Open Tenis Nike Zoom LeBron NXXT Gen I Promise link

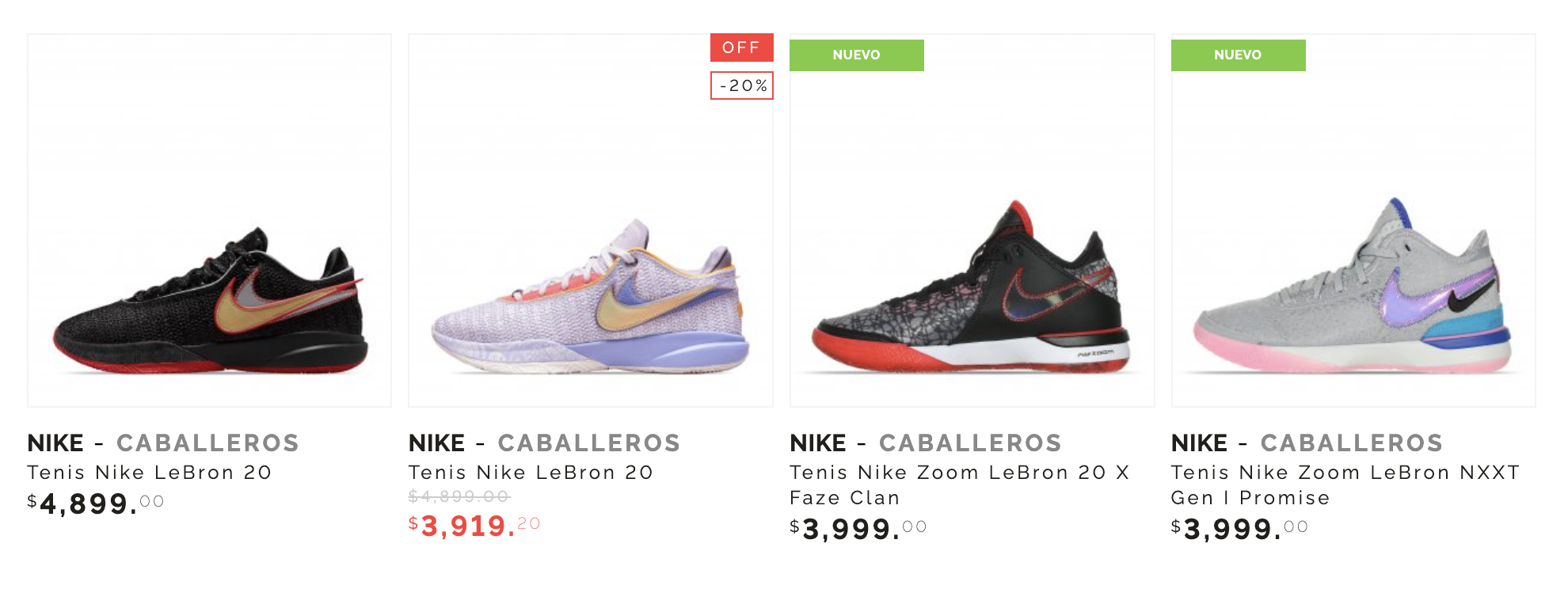coord(1345,485)
